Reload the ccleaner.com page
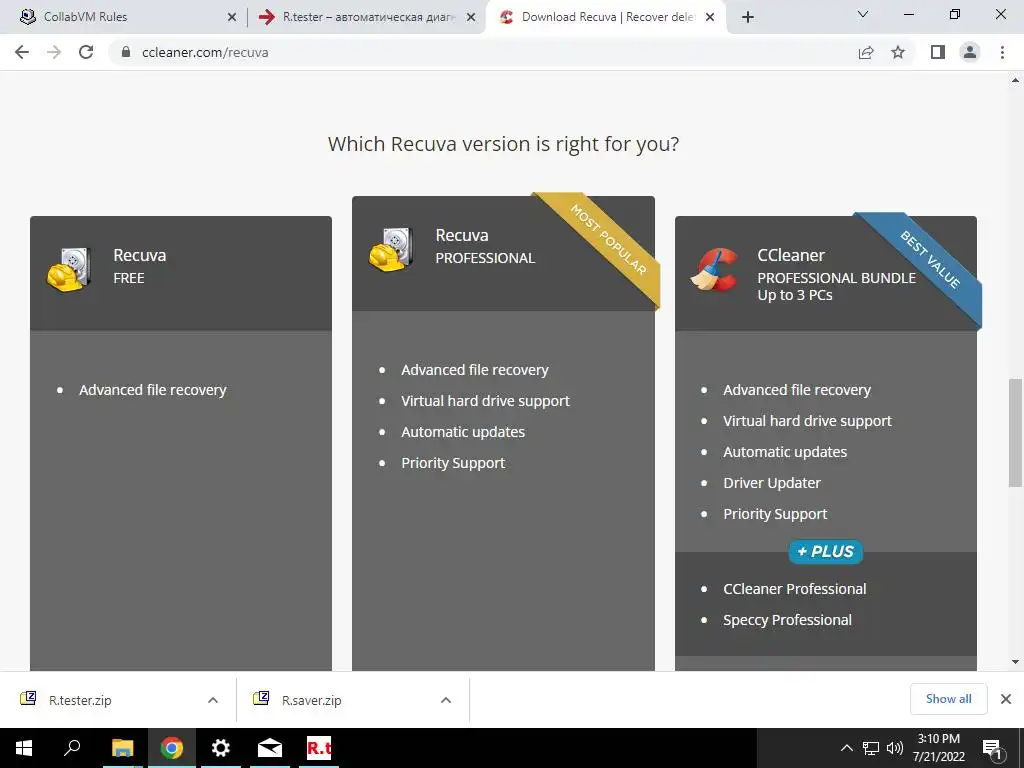 point(86,52)
